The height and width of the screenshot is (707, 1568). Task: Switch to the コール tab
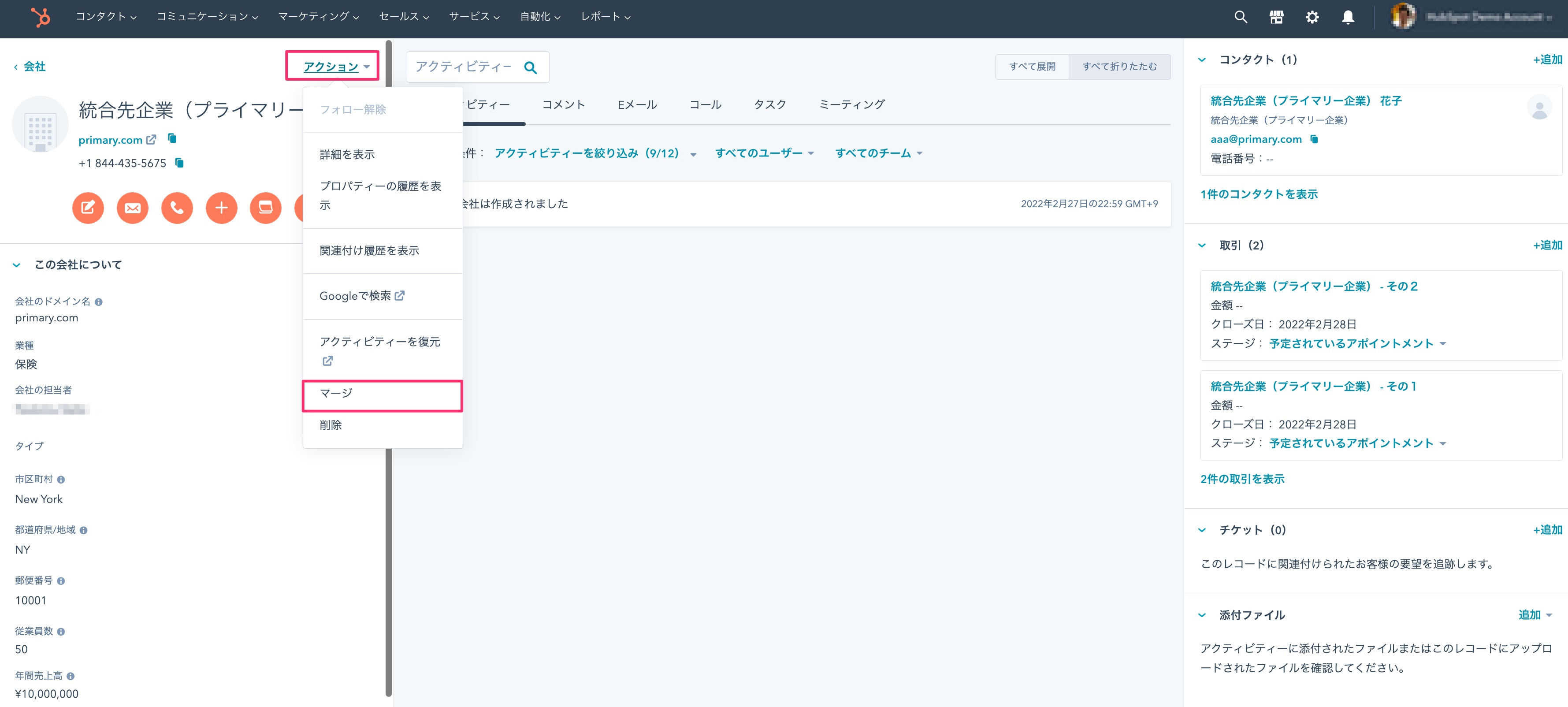tap(705, 105)
